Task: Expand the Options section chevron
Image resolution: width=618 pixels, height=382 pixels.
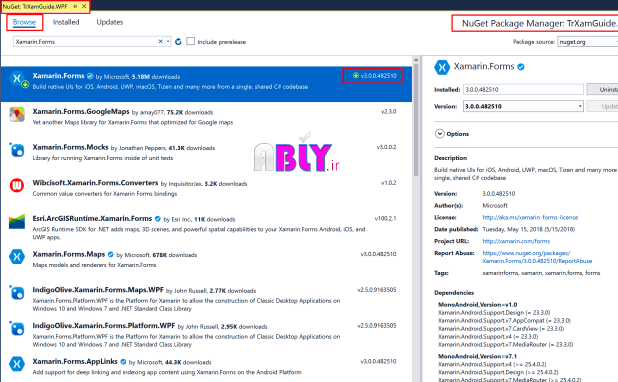Action: pyautogui.click(x=439, y=134)
